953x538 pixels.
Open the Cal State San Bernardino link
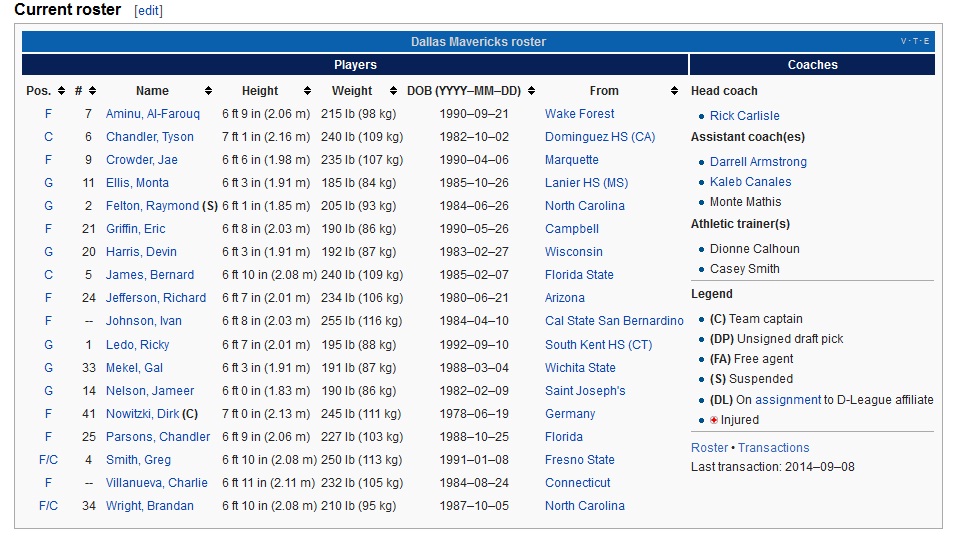[614, 321]
